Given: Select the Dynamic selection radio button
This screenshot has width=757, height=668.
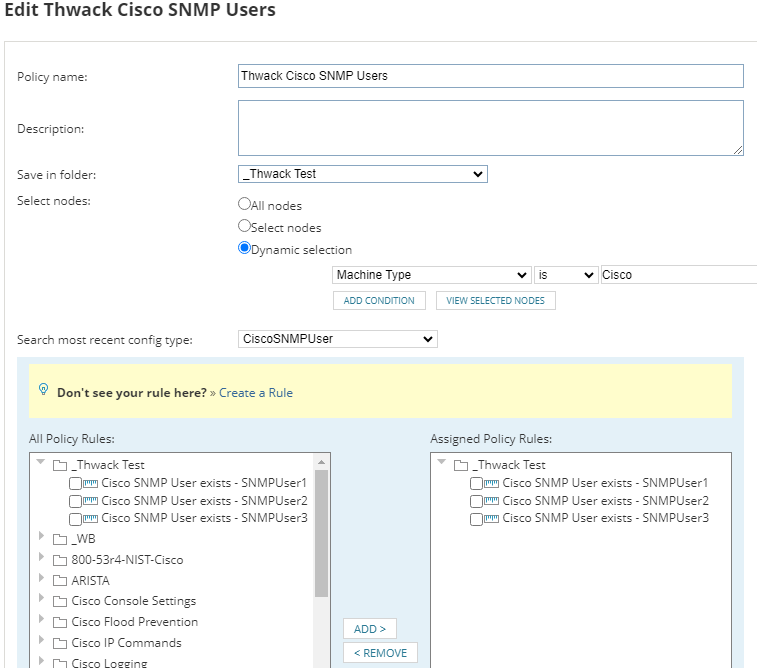Looking at the screenshot, I should coord(244,248).
